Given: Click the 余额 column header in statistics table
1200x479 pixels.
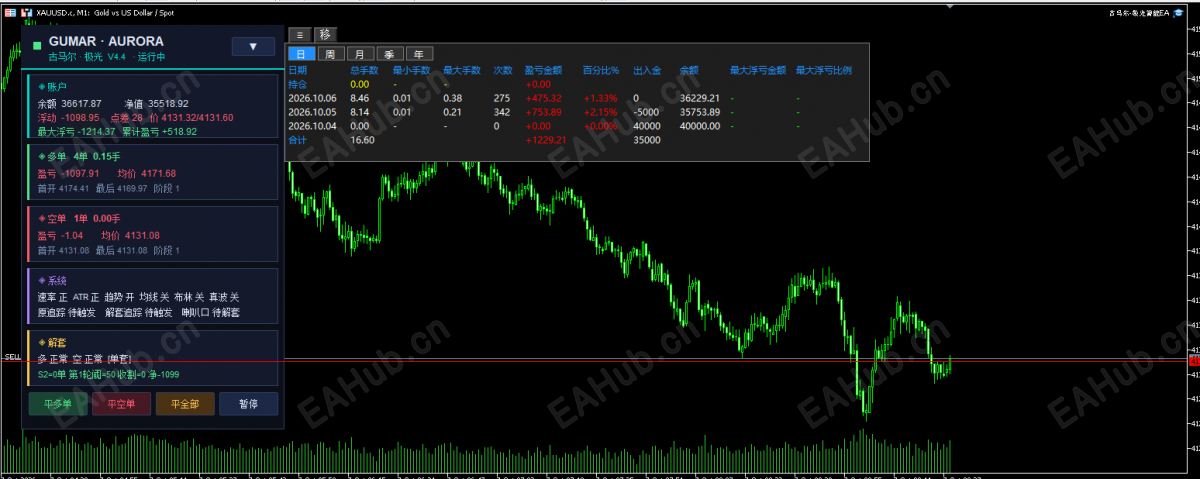Looking at the screenshot, I should [x=689, y=71].
